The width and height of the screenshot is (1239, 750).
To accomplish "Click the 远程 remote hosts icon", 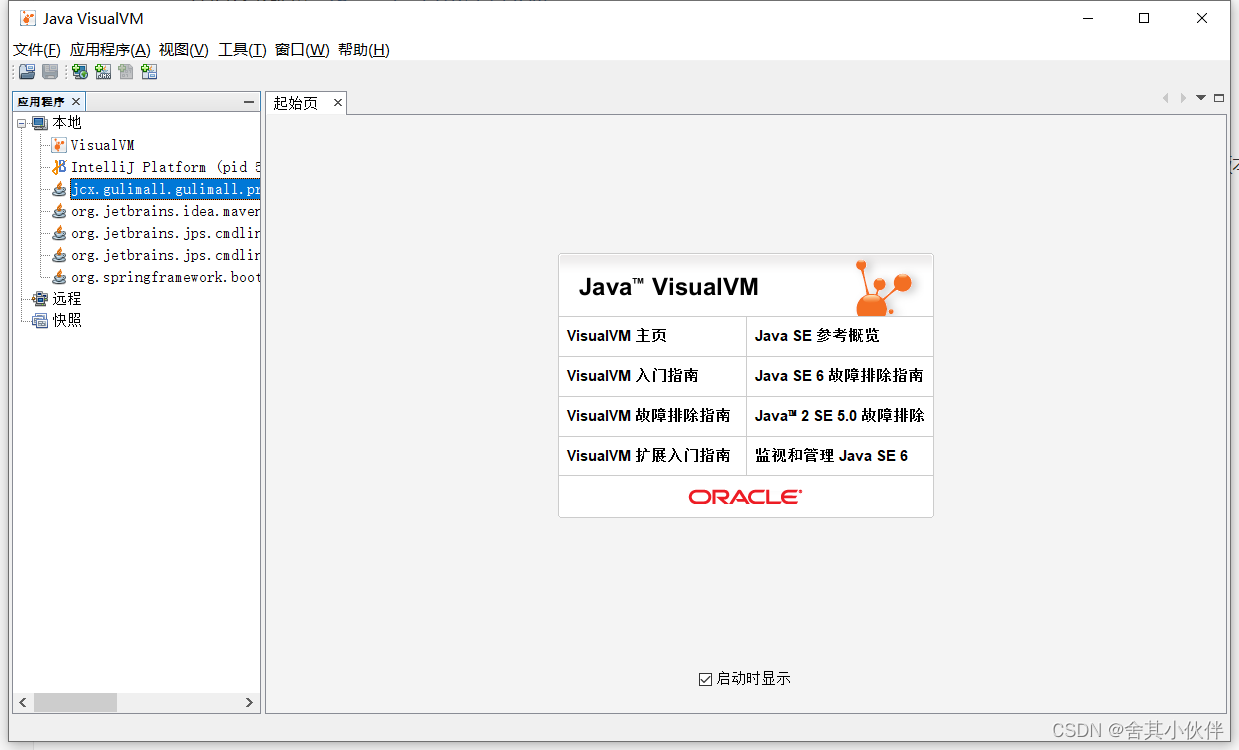I will [x=40, y=299].
